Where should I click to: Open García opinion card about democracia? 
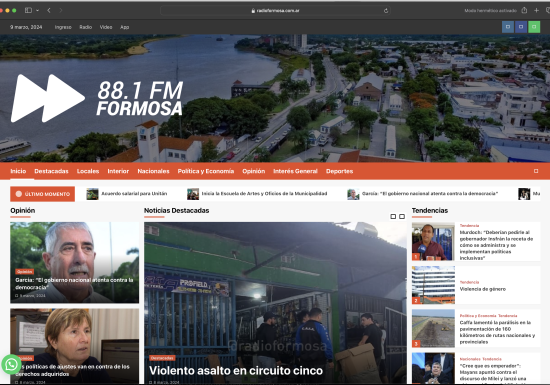click(74, 284)
